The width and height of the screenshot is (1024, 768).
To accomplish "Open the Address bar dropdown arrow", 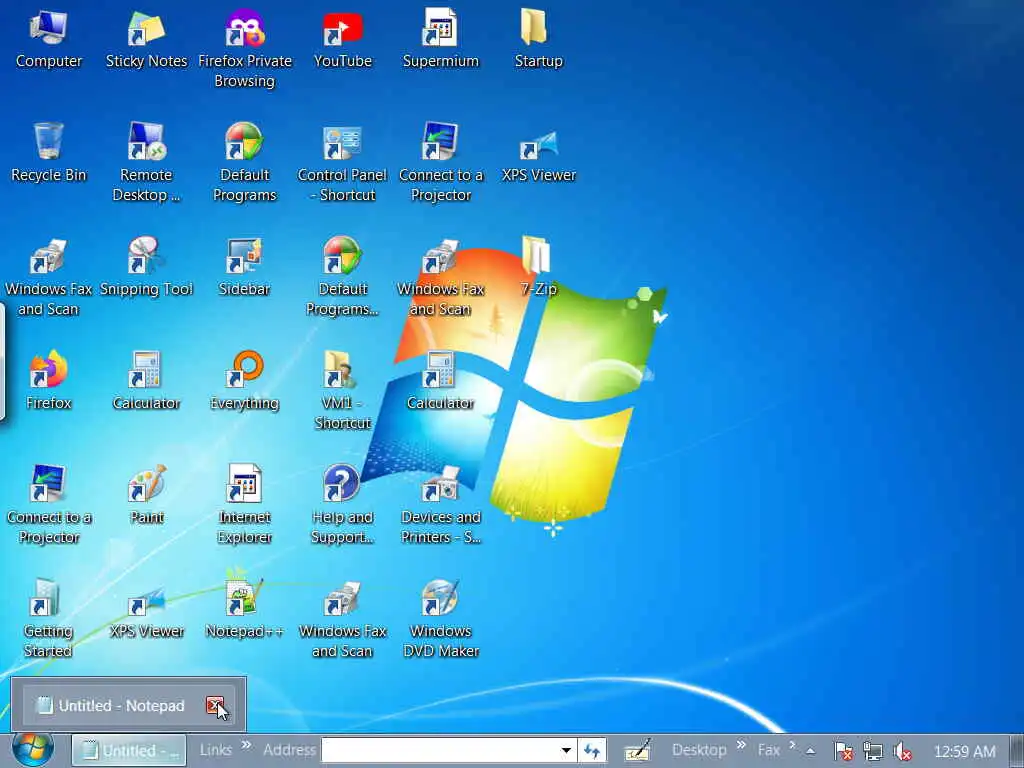I will [566, 751].
